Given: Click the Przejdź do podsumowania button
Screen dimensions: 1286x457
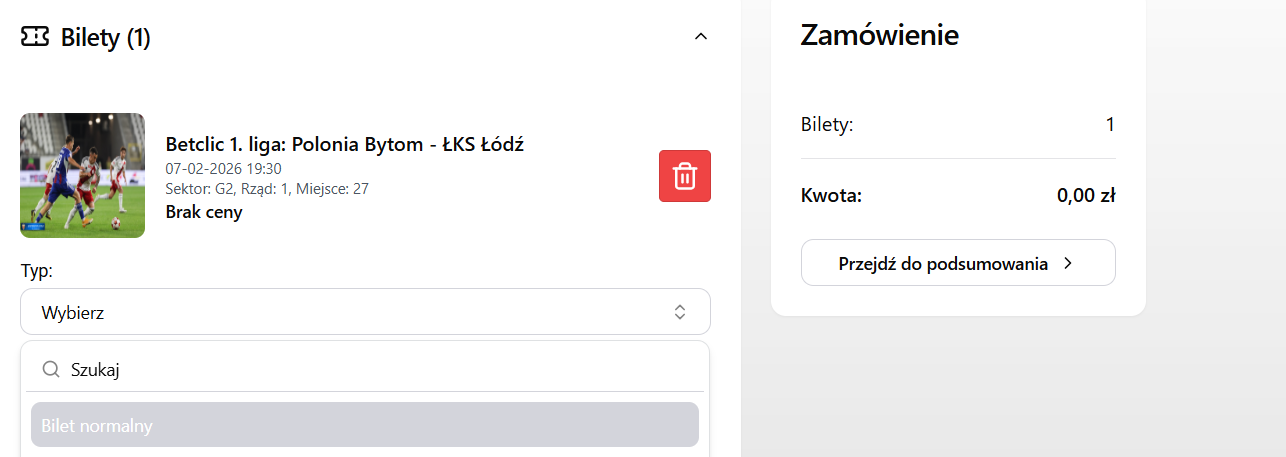Looking at the screenshot, I should 957,263.
